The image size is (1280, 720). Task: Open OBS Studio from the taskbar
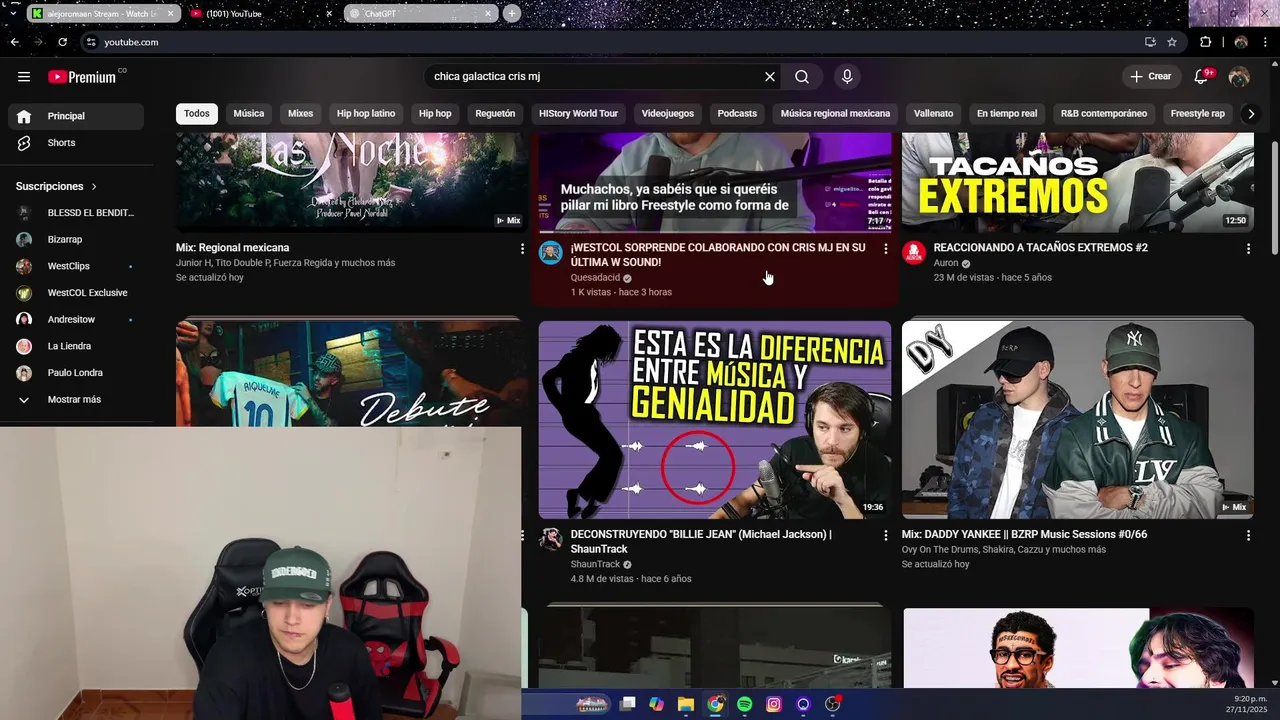[832, 705]
